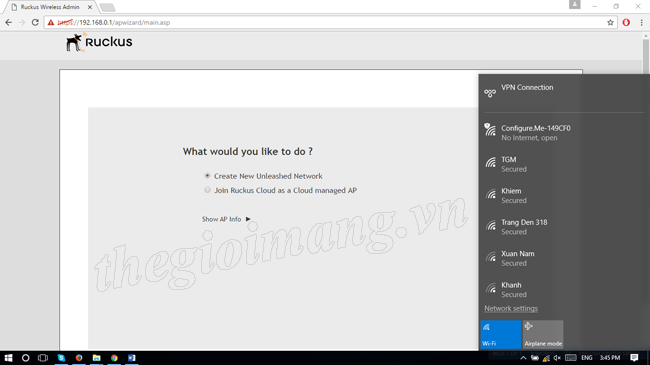Viewport: 650px width, 365px height.
Task: Click the not-secure warning triangle in address bar
Action: pyautogui.click(x=51, y=22)
